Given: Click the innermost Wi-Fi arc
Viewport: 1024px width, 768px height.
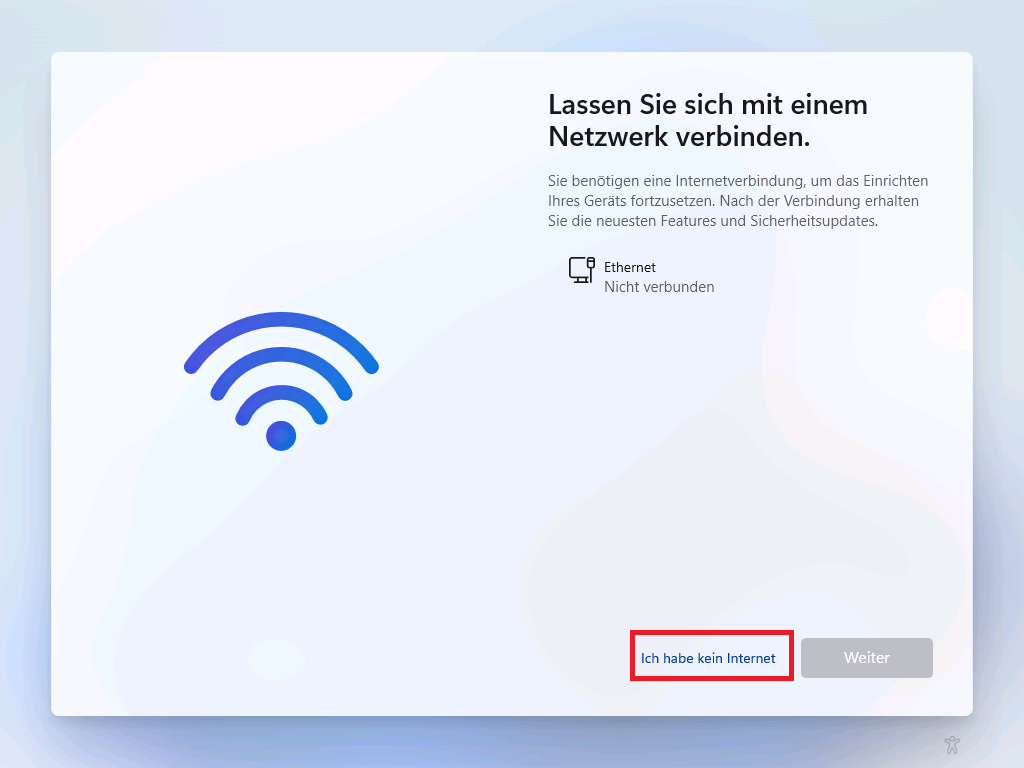Looking at the screenshot, I should [x=281, y=402].
